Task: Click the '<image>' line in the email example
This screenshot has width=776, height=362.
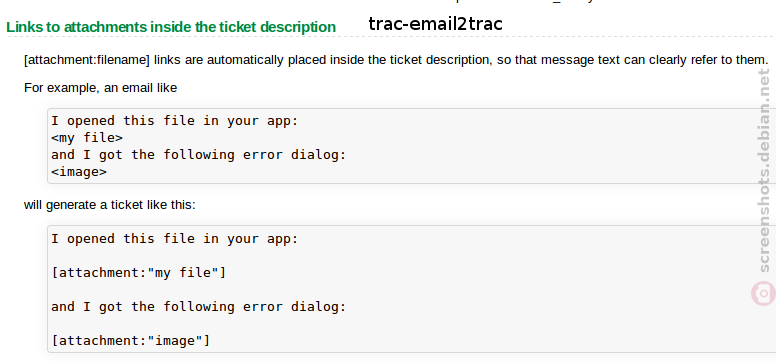Action: coord(79,172)
